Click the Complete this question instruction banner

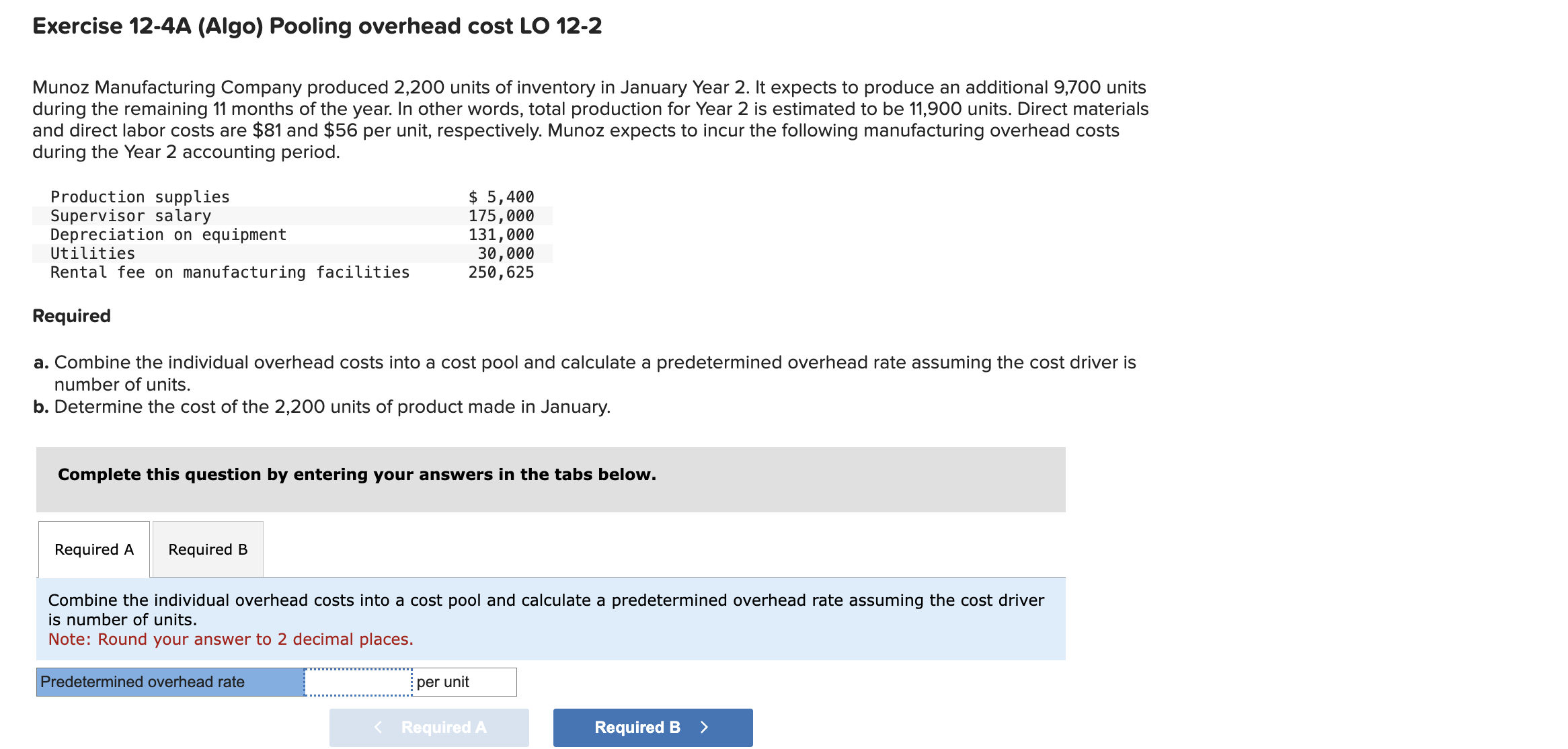356,474
